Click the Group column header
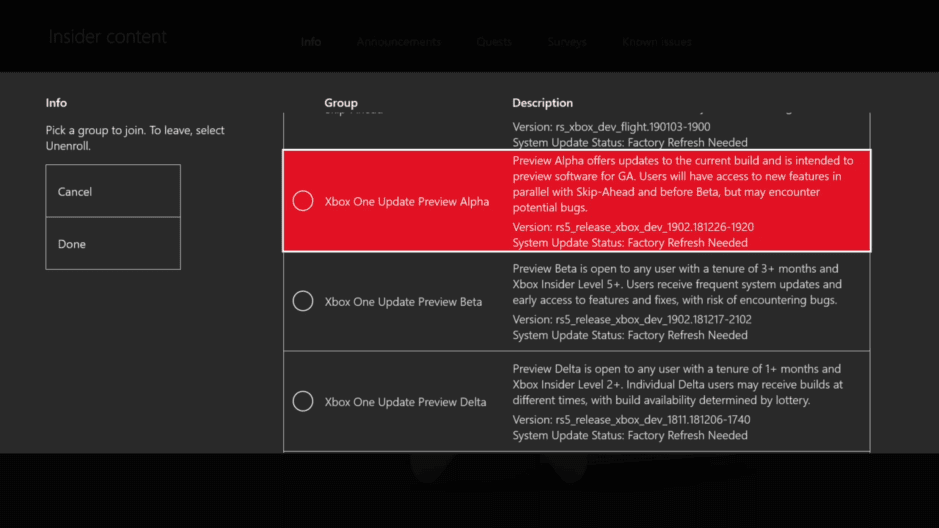The width and height of the screenshot is (939, 528). tap(340, 103)
